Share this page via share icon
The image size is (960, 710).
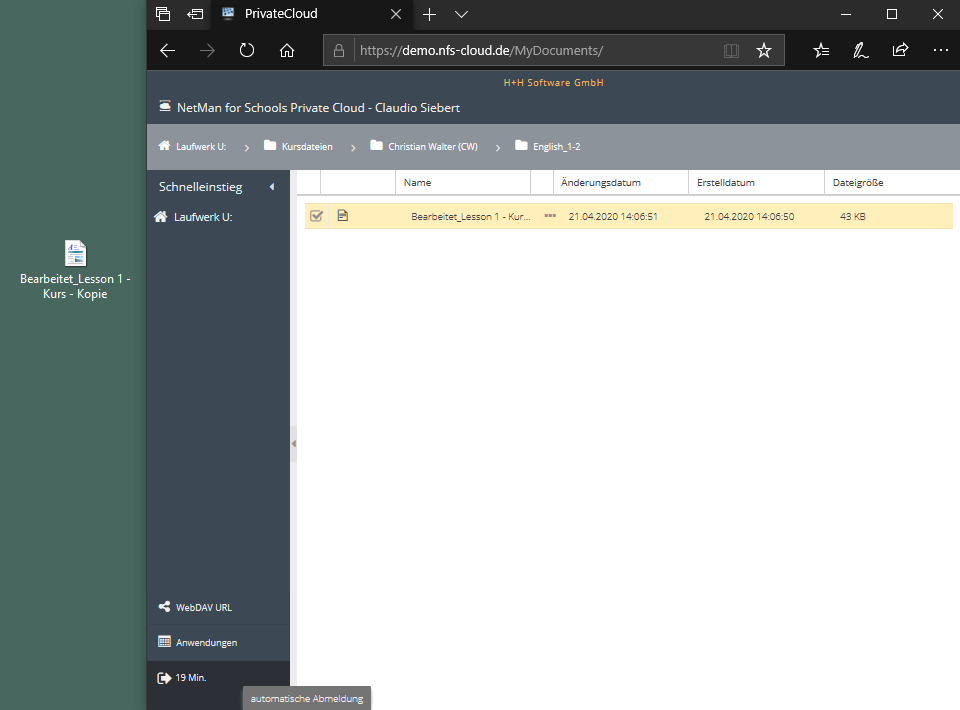pos(901,50)
